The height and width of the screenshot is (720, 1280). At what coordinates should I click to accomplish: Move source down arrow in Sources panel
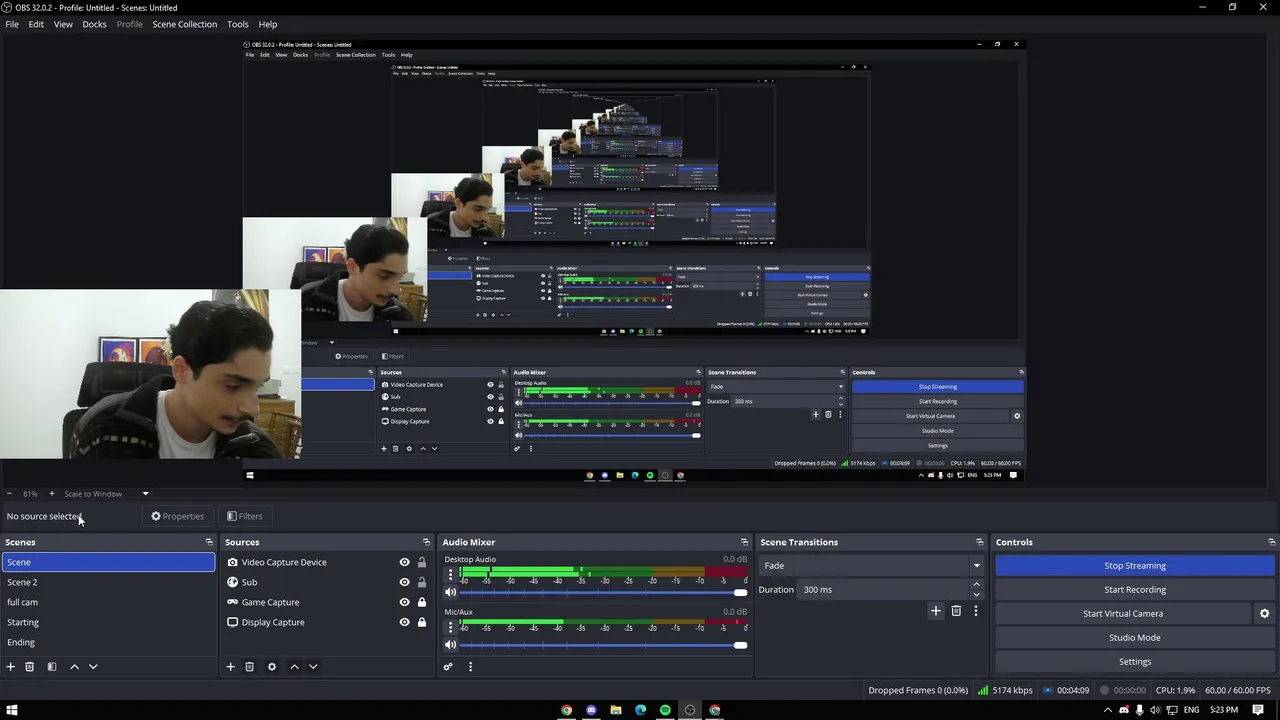pyautogui.click(x=313, y=667)
